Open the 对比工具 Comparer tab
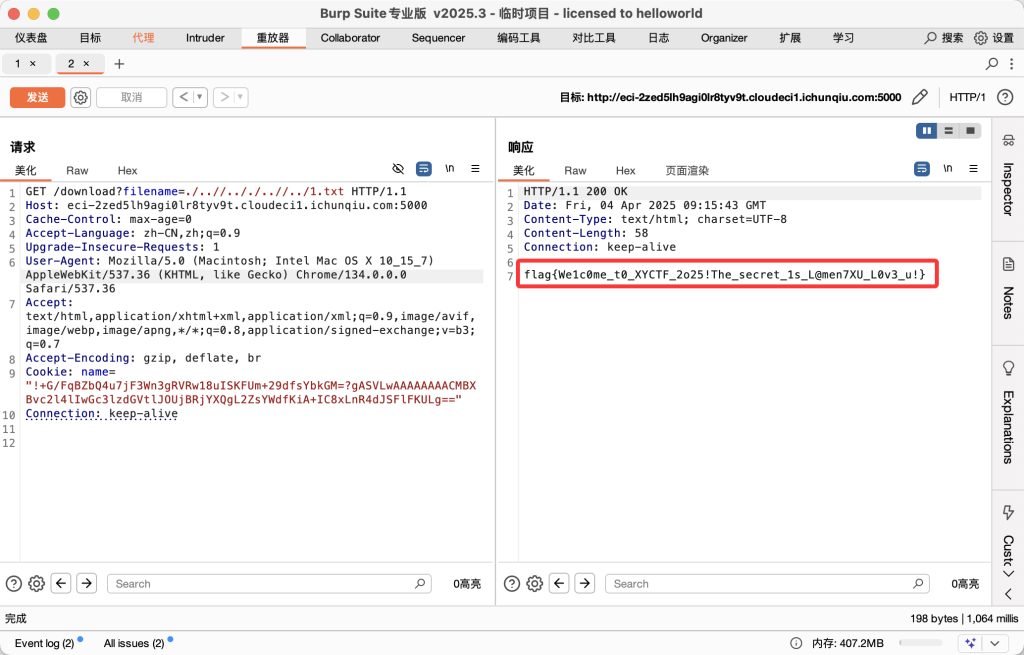 pos(594,38)
